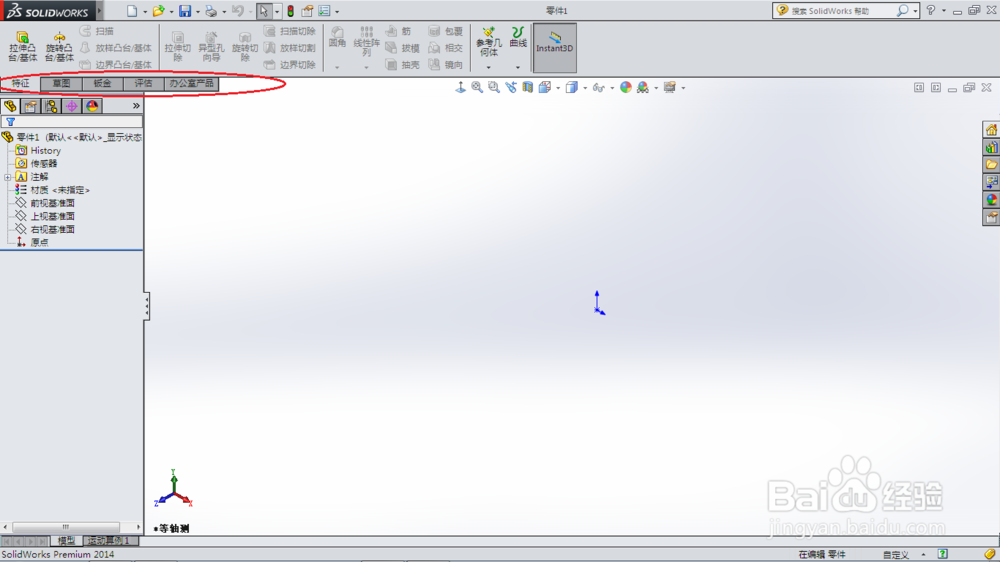Open the PropertyManager tab icon
1000x562 pixels.
(31, 106)
